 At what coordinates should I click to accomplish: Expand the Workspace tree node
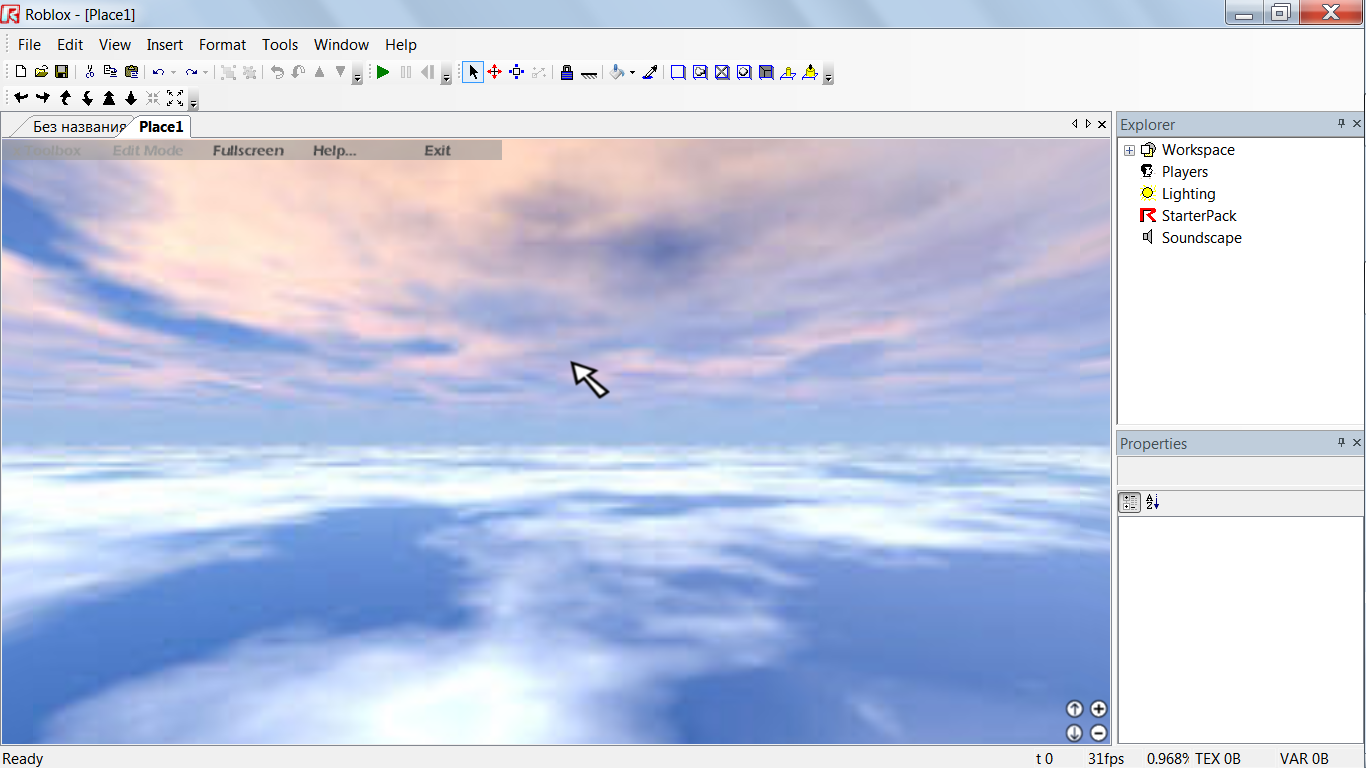(x=1129, y=150)
